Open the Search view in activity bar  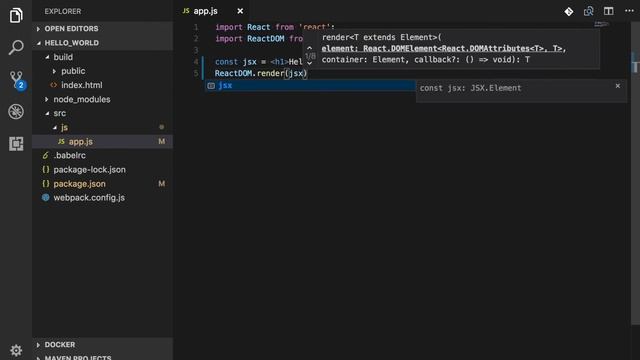pos(16,47)
